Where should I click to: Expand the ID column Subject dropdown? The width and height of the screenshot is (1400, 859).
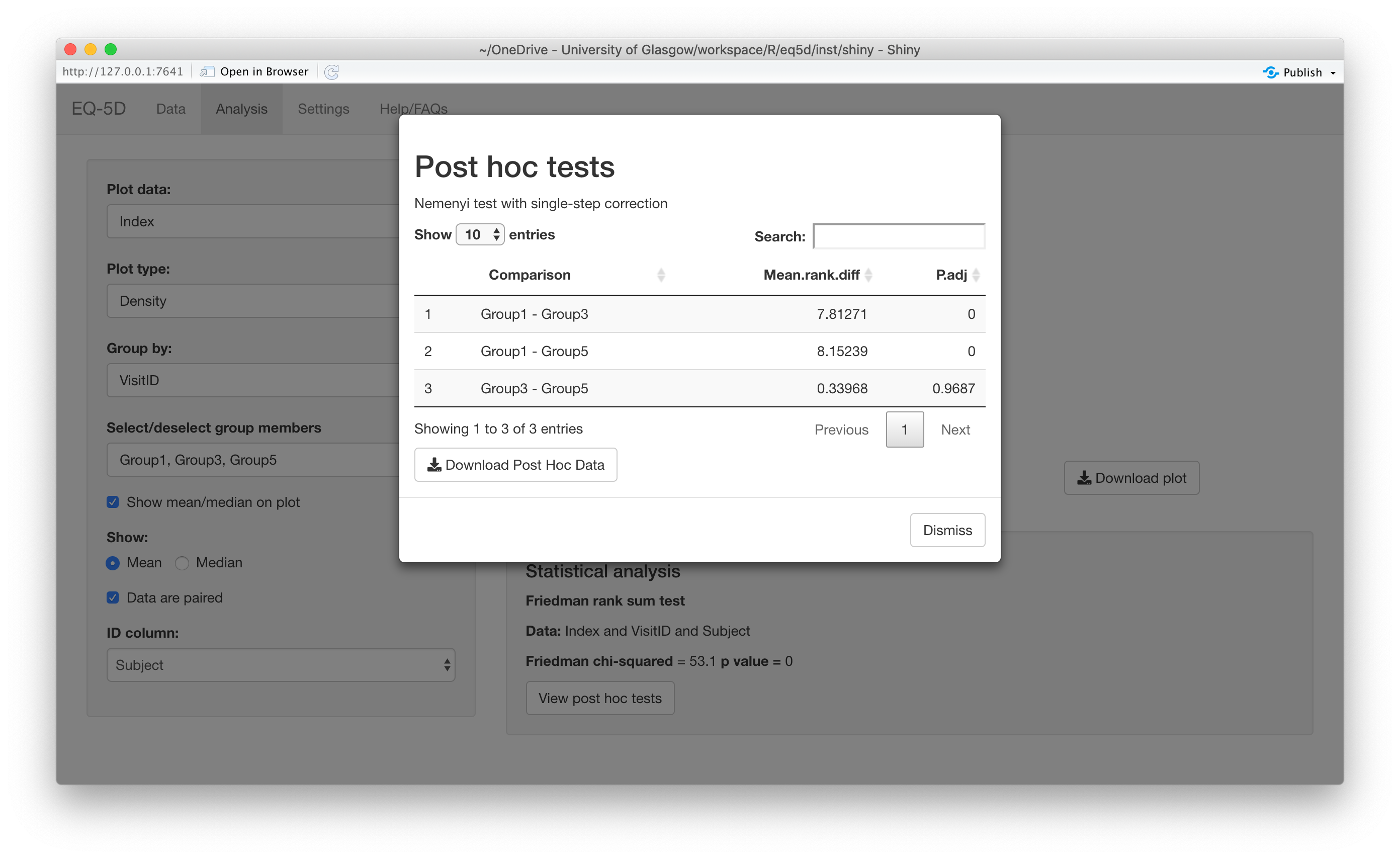280,665
